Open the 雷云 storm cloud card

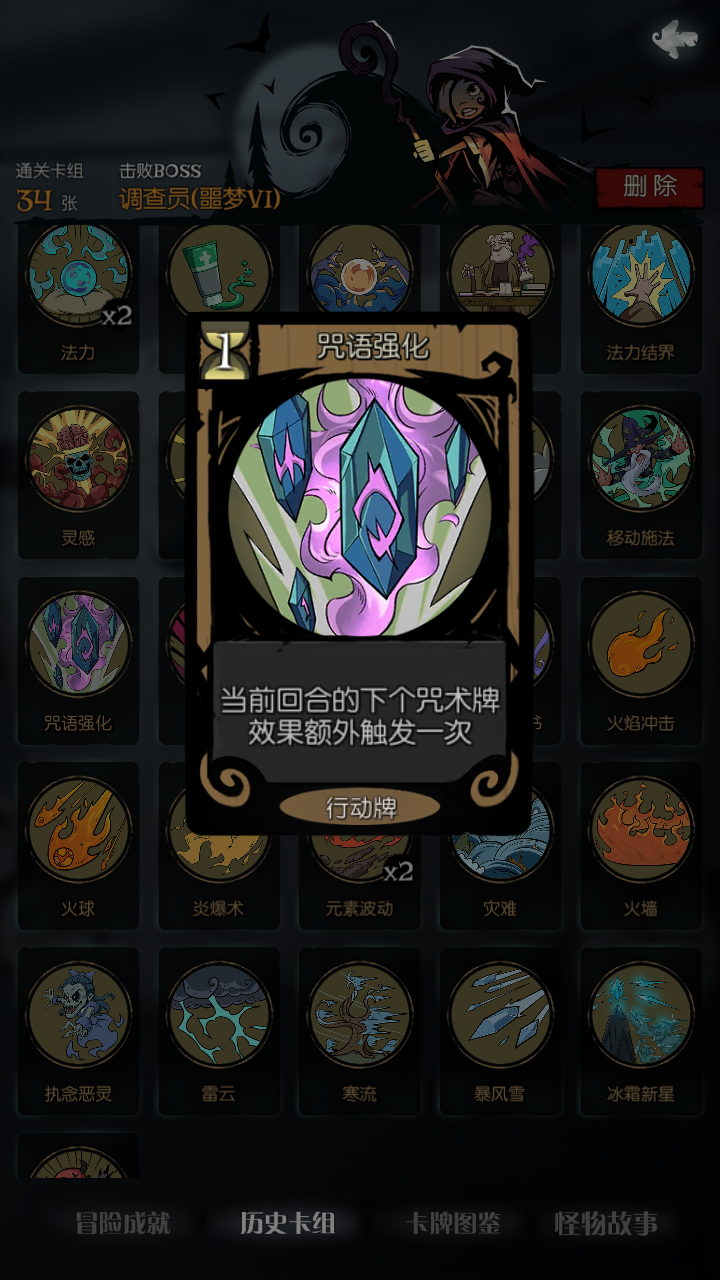pos(218,1015)
